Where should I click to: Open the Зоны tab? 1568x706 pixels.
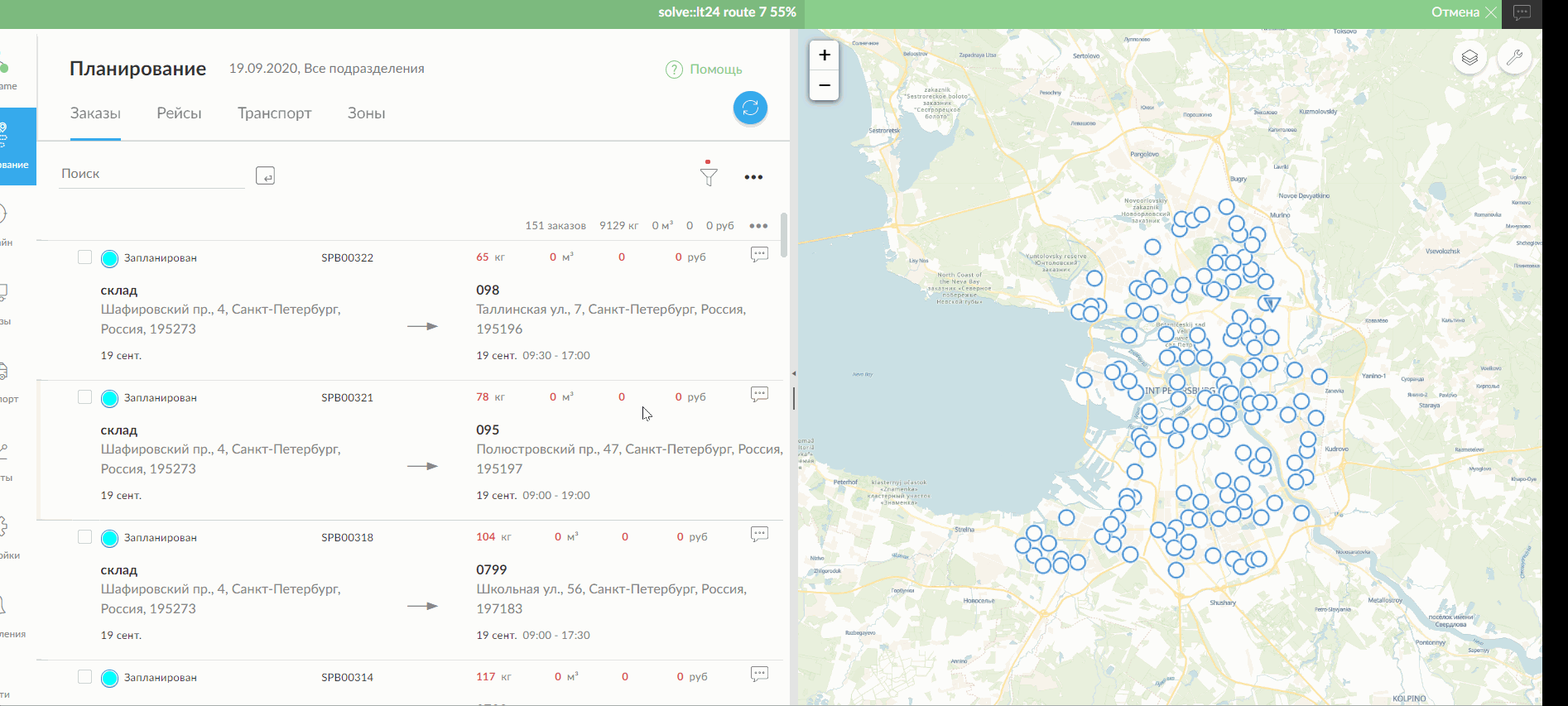[x=366, y=113]
